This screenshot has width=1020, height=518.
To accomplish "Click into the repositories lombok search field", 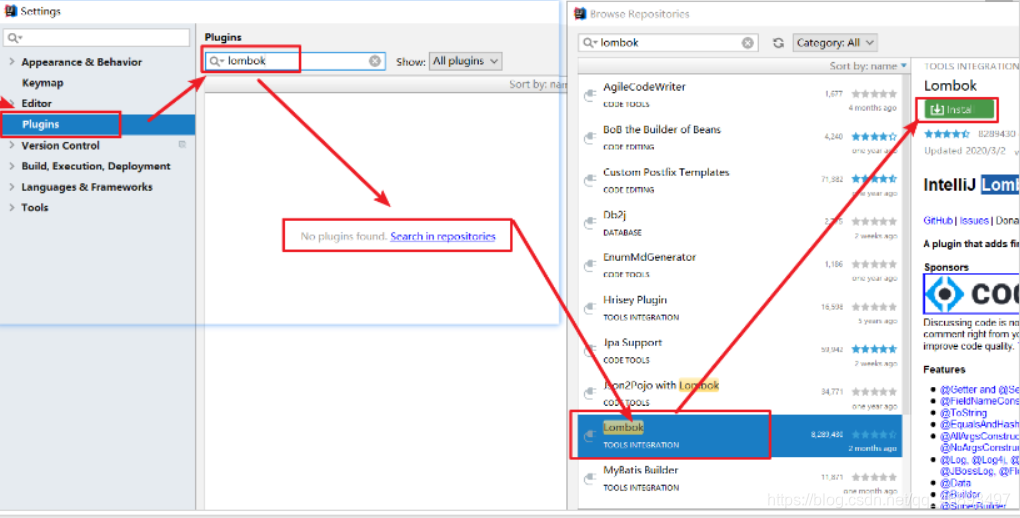I will point(667,43).
